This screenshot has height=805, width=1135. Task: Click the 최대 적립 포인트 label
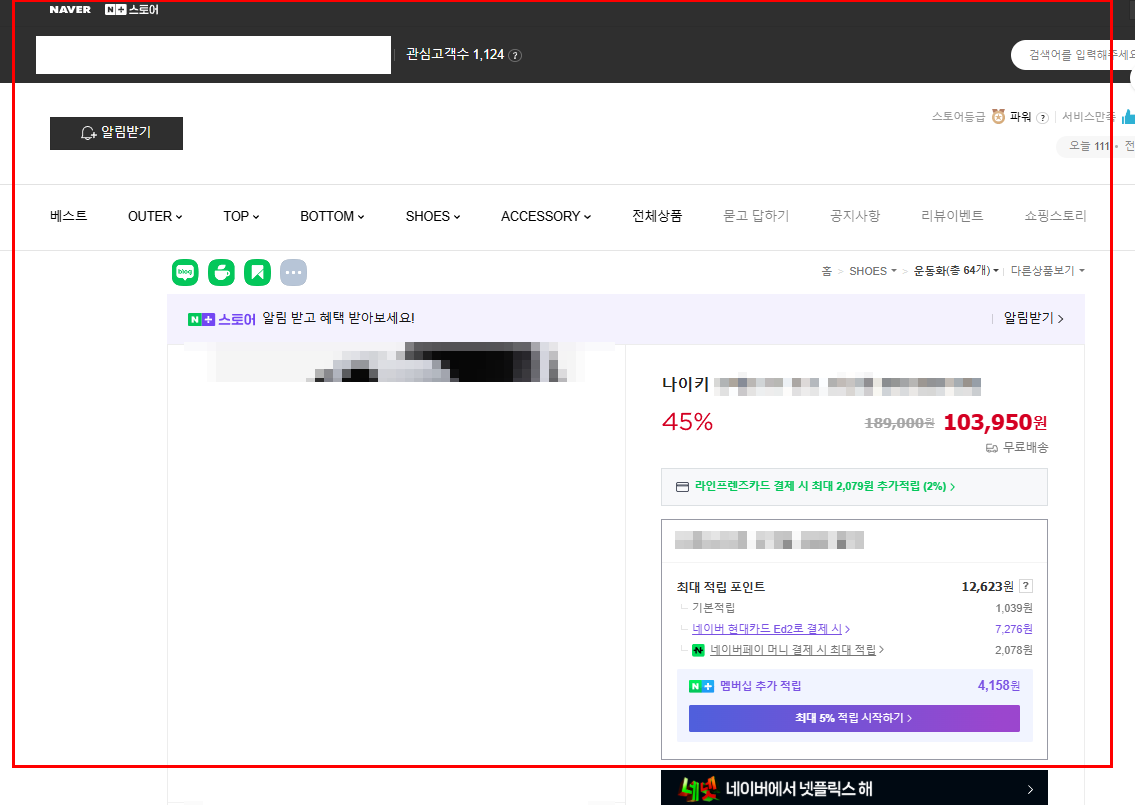(x=721, y=587)
